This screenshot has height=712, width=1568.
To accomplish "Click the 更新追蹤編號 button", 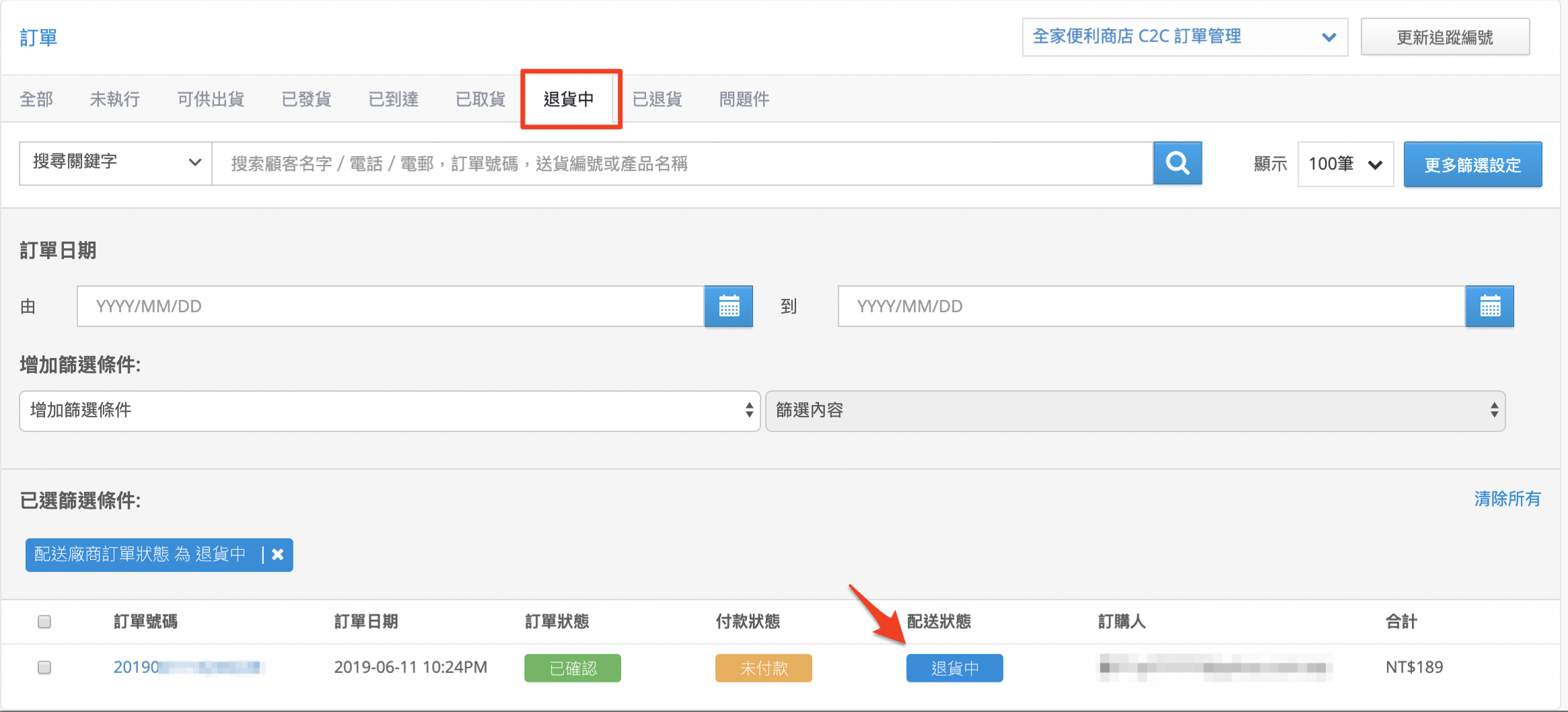I will click(1445, 37).
